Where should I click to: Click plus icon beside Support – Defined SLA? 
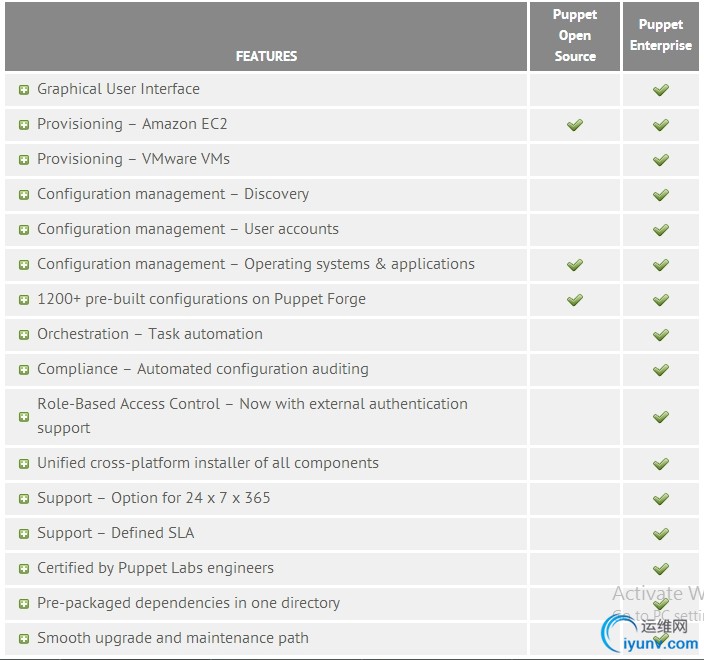[24, 534]
